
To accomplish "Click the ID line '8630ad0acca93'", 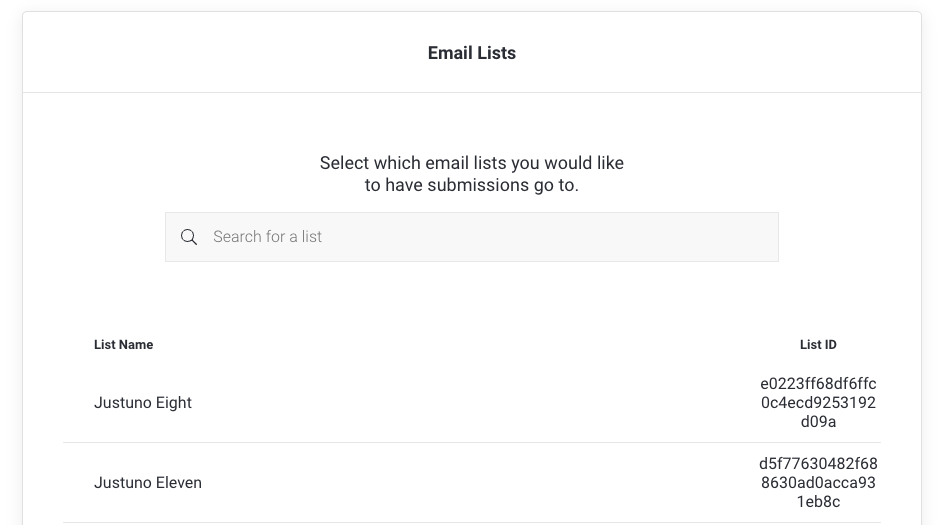I will (x=818, y=483).
